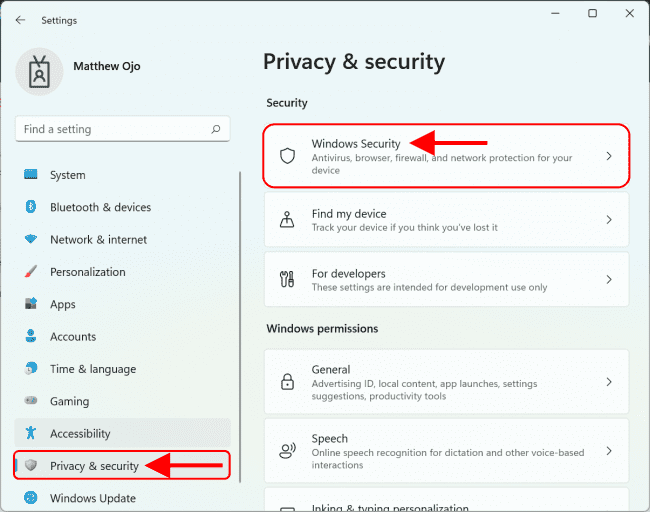The width and height of the screenshot is (650, 512).
Task: Click the Windows Update icon
Action: click(31, 498)
